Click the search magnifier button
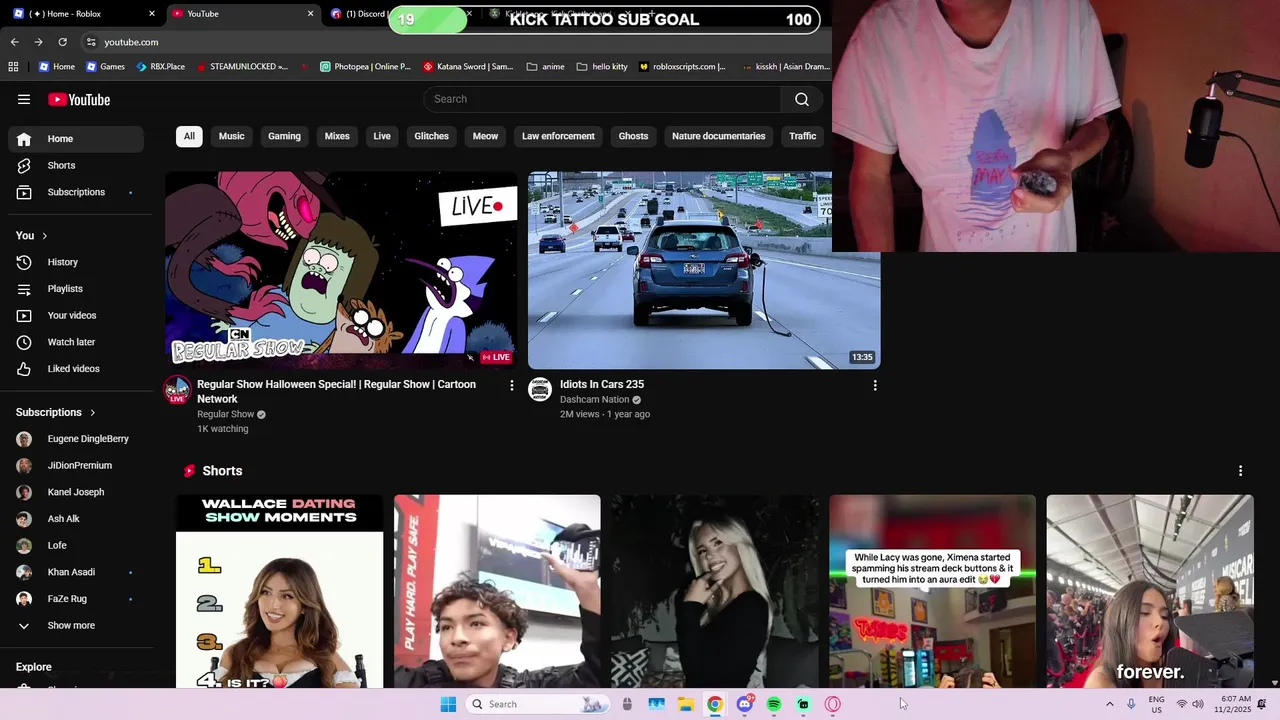 802,99
